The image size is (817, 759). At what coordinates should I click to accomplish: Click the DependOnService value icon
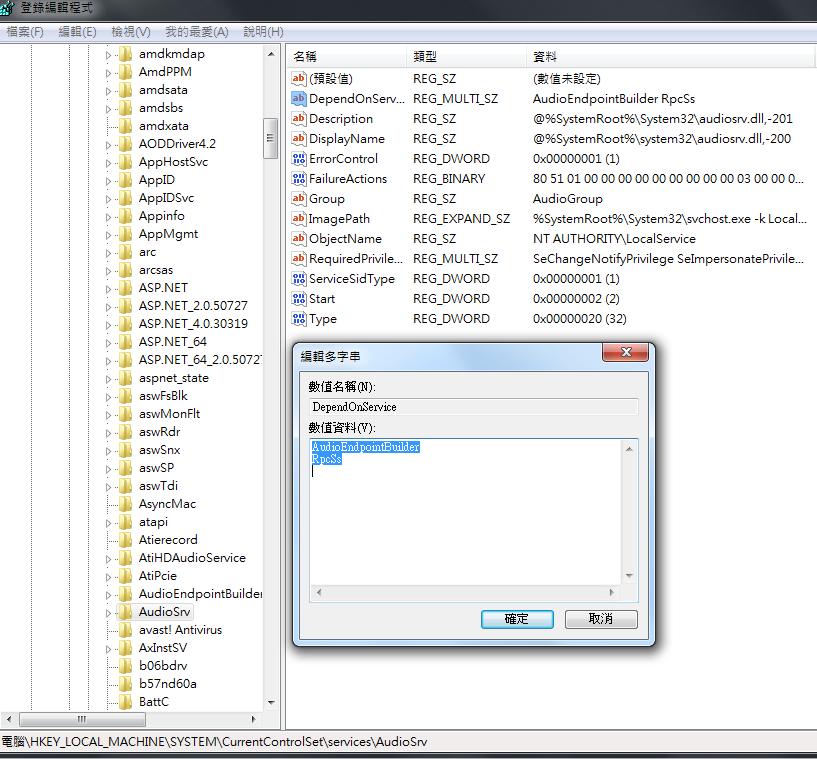click(x=299, y=98)
